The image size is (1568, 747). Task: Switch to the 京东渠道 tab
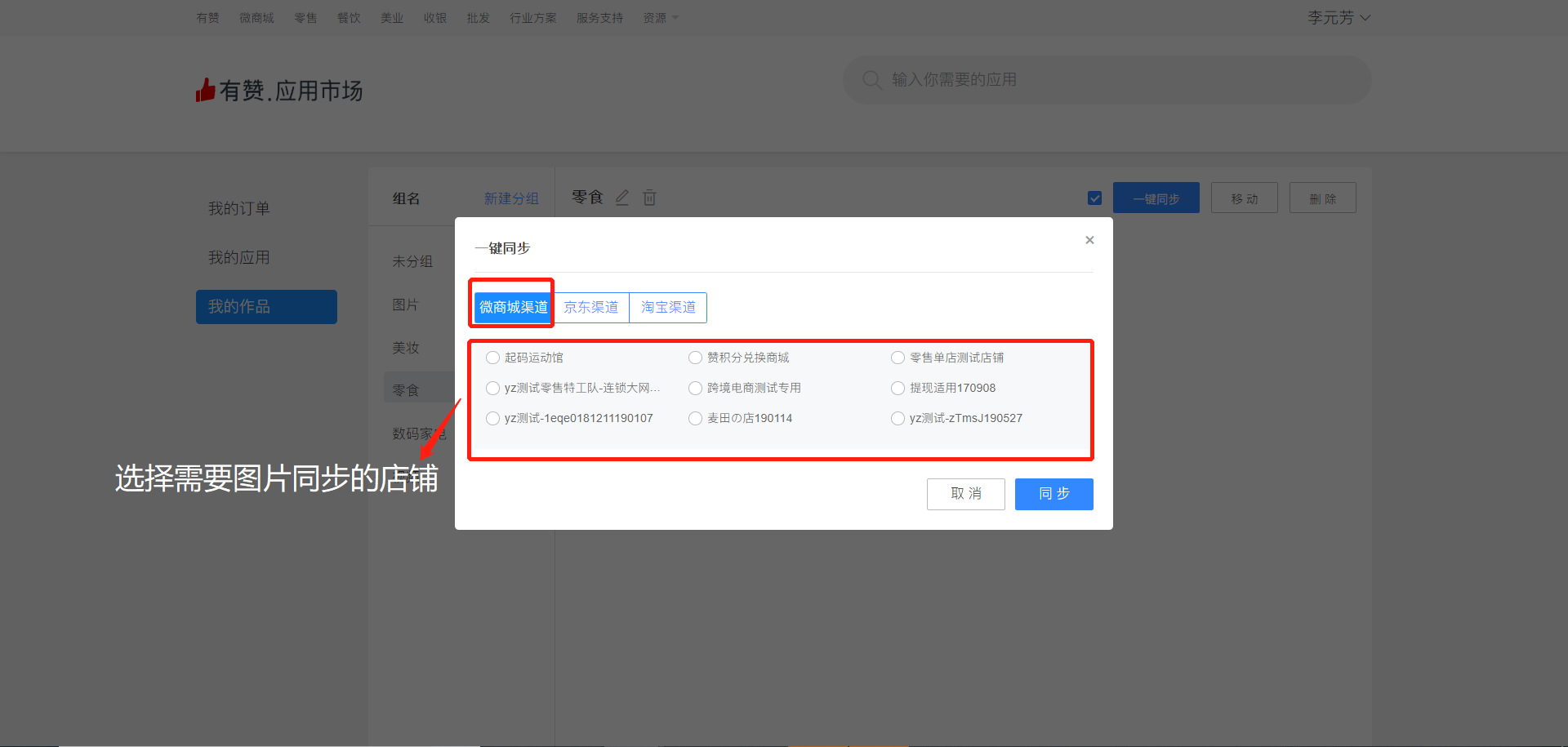pos(591,307)
